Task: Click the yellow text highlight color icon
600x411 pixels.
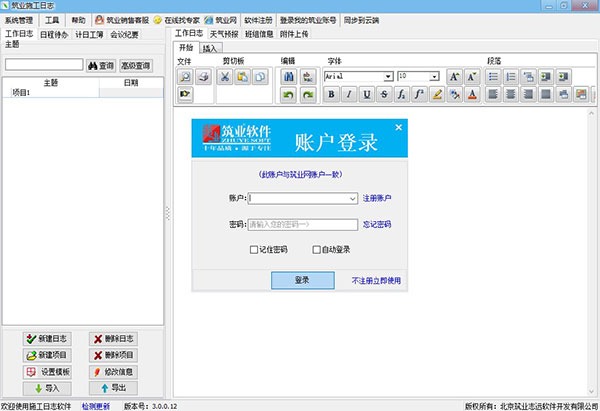Action: pyautogui.click(x=437, y=94)
